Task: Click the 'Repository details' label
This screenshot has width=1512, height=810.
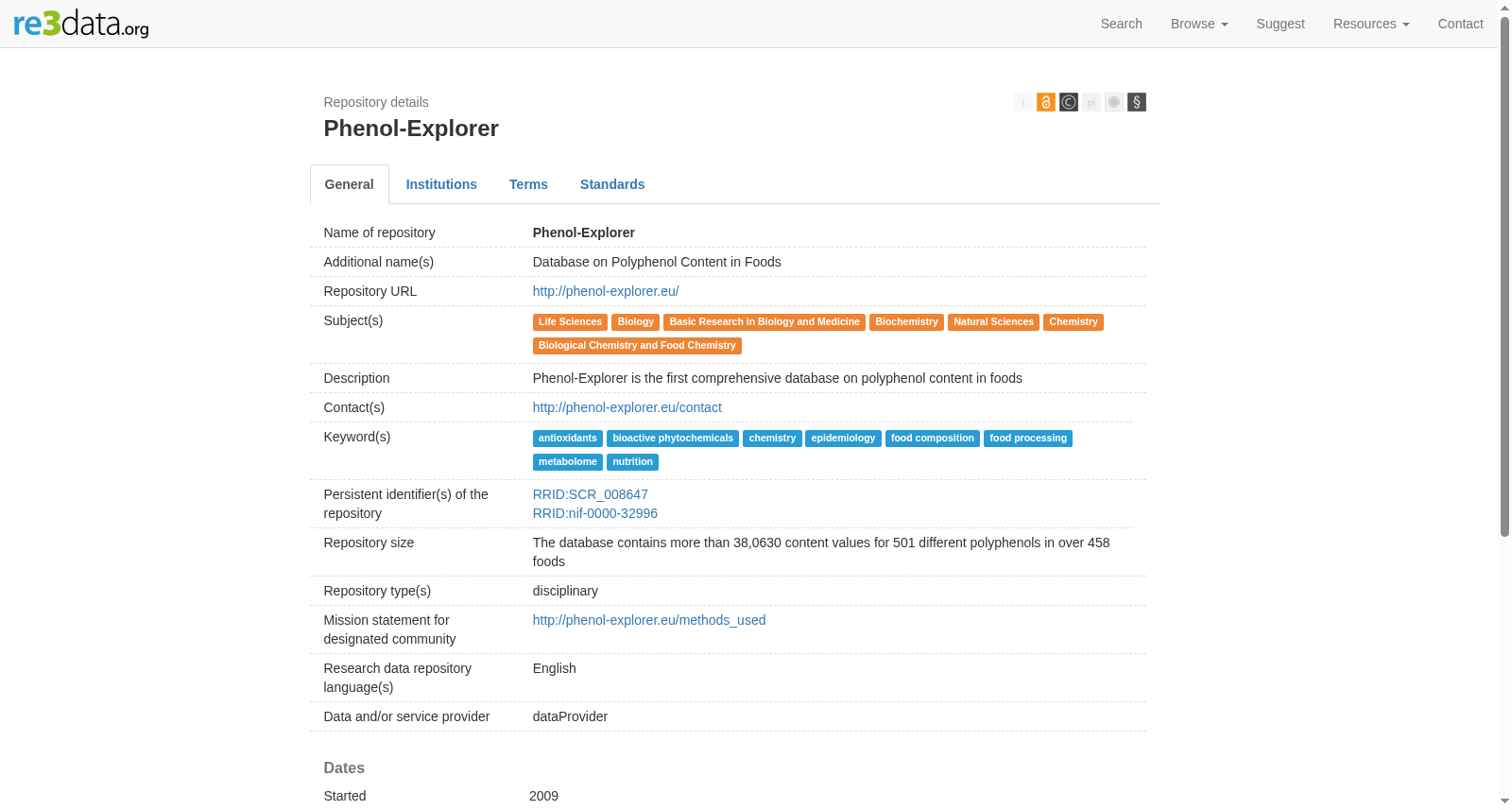Action: pyautogui.click(x=376, y=102)
